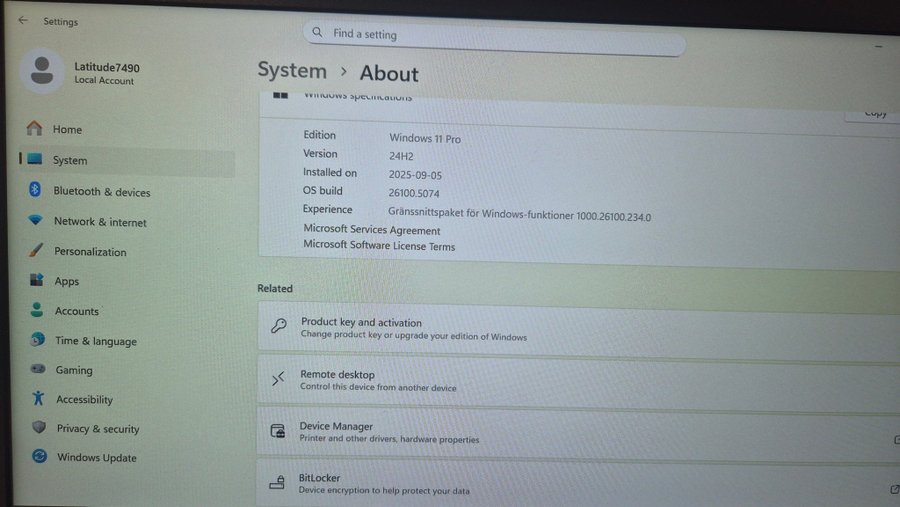Screen dimensions: 900x507
Task: Click the Apps icon in sidebar
Action: [x=37, y=281]
